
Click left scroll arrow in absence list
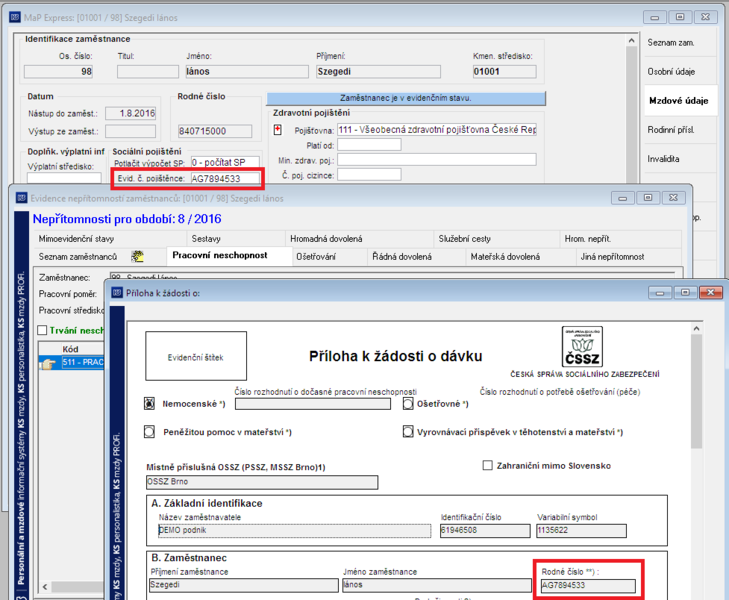(45, 587)
